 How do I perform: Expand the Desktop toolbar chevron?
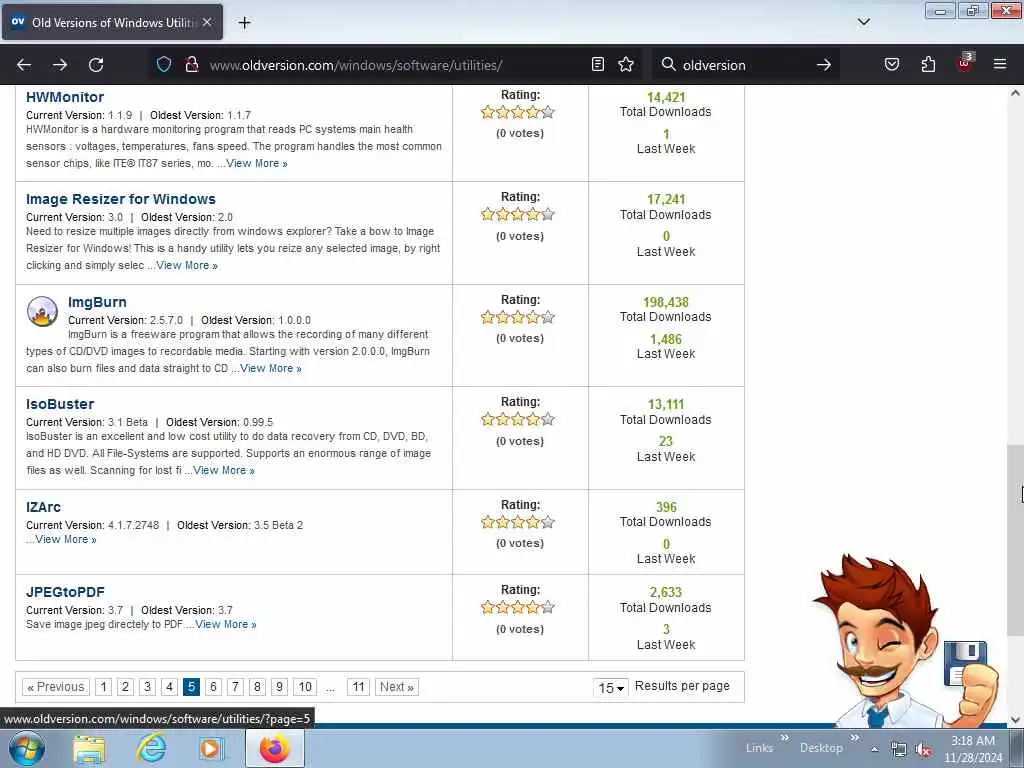[854, 738]
